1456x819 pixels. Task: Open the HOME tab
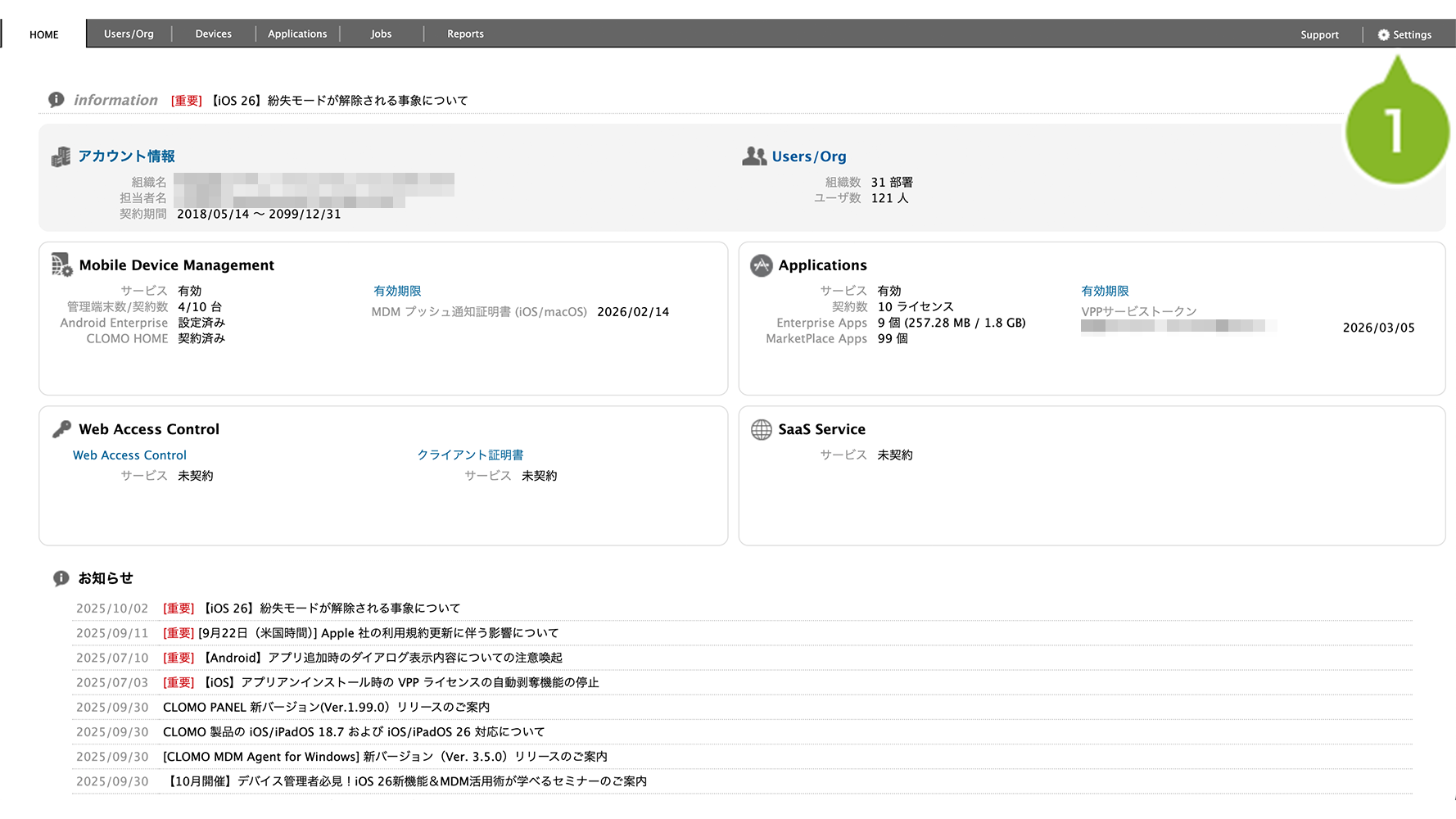click(x=44, y=34)
